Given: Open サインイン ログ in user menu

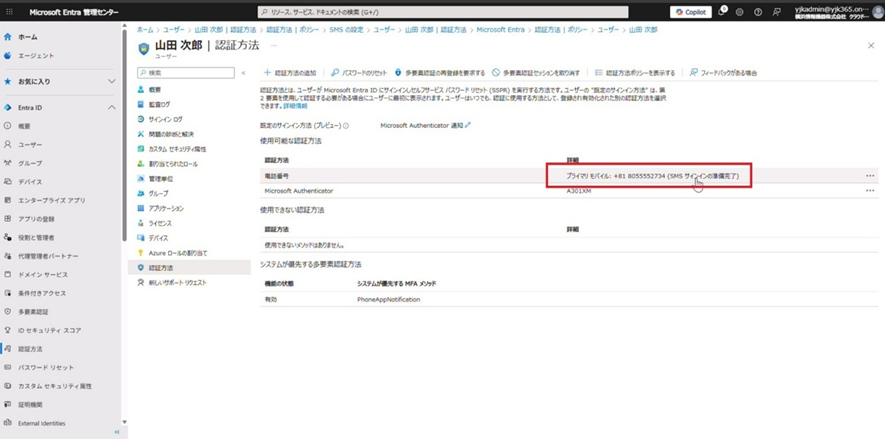Looking at the screenshot, I should (x=165, y=119).
